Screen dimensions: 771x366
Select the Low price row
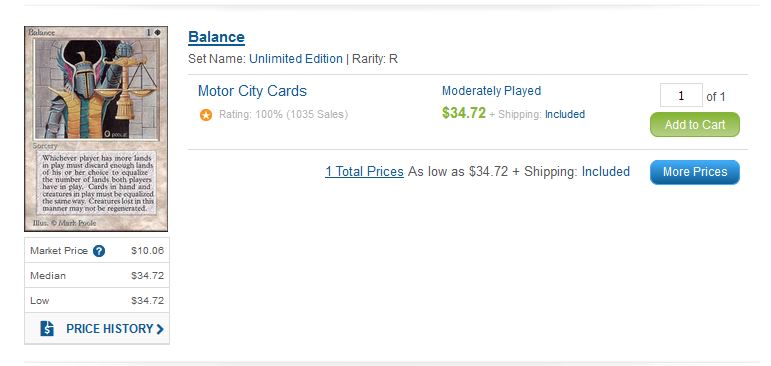[x=97, y=301]
